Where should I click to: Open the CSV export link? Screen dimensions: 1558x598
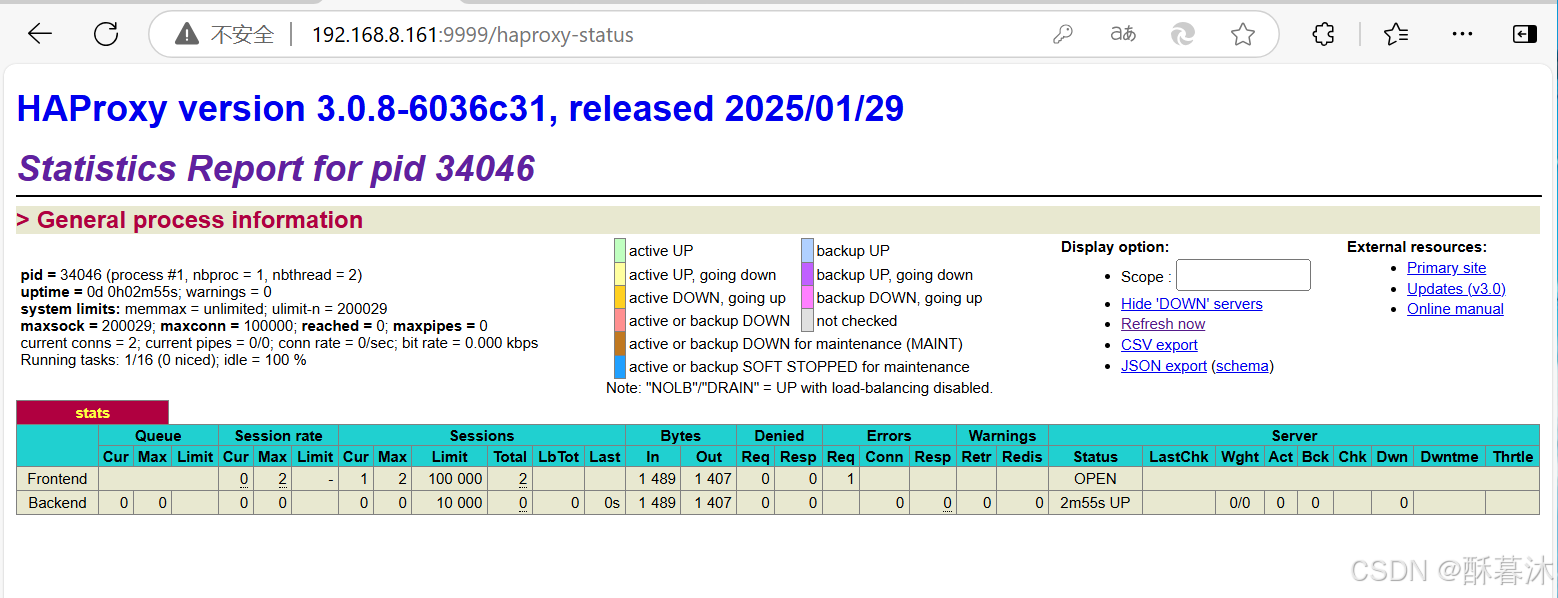1159,345
